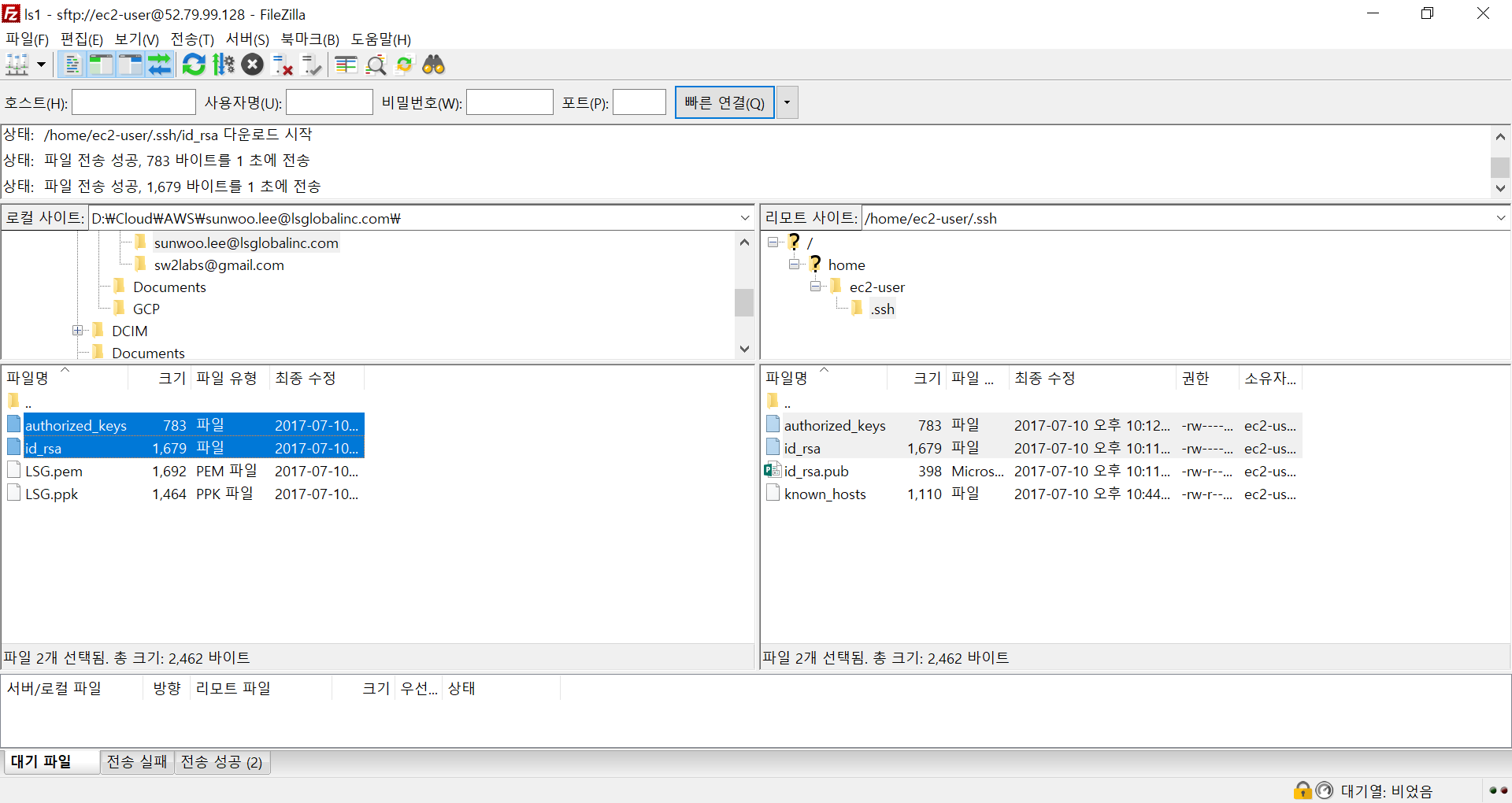Click 빠른 연결 quick connect button

click(724, 102)
